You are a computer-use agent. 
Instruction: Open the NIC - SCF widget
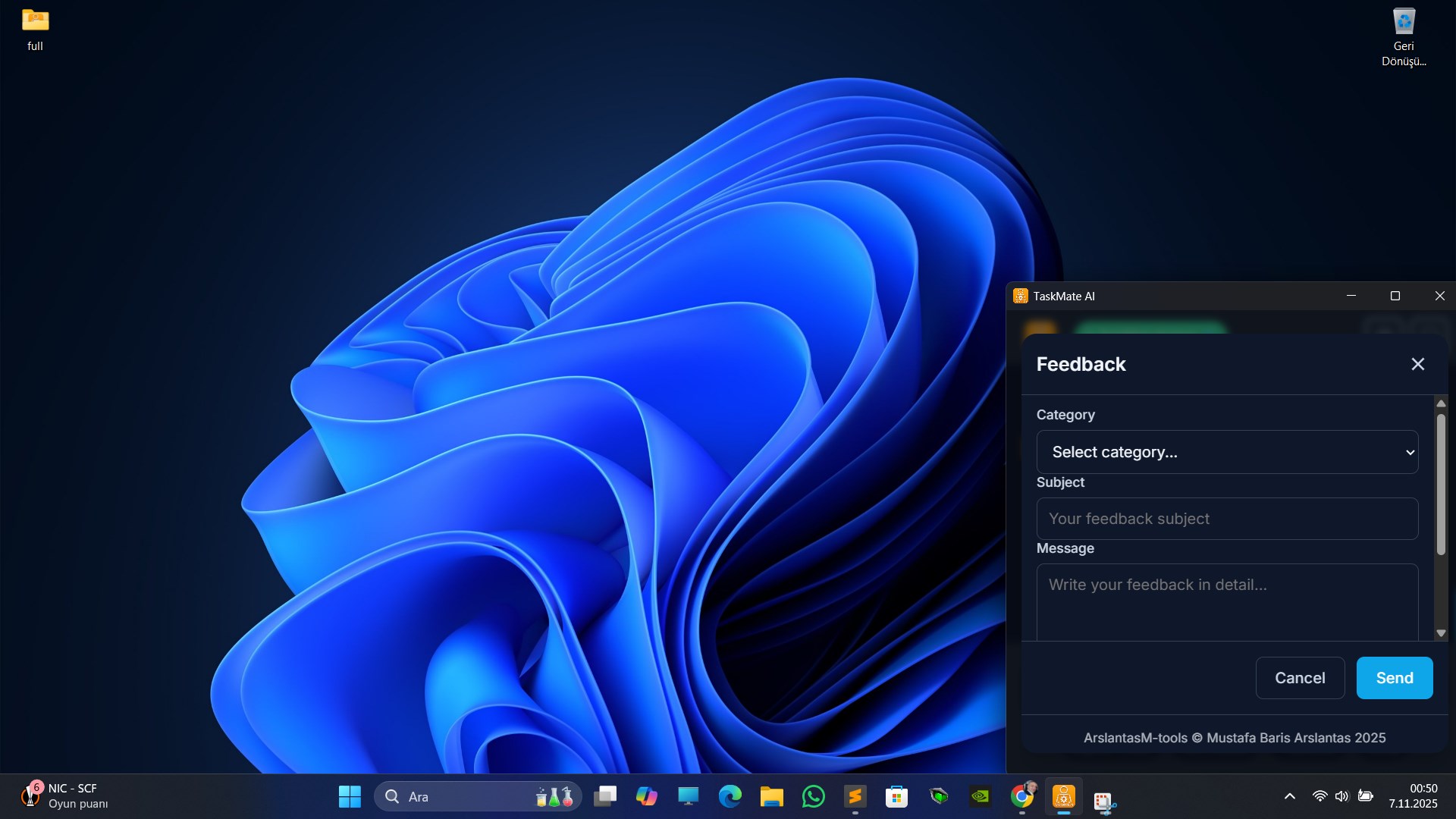click(x=64, y=796)
